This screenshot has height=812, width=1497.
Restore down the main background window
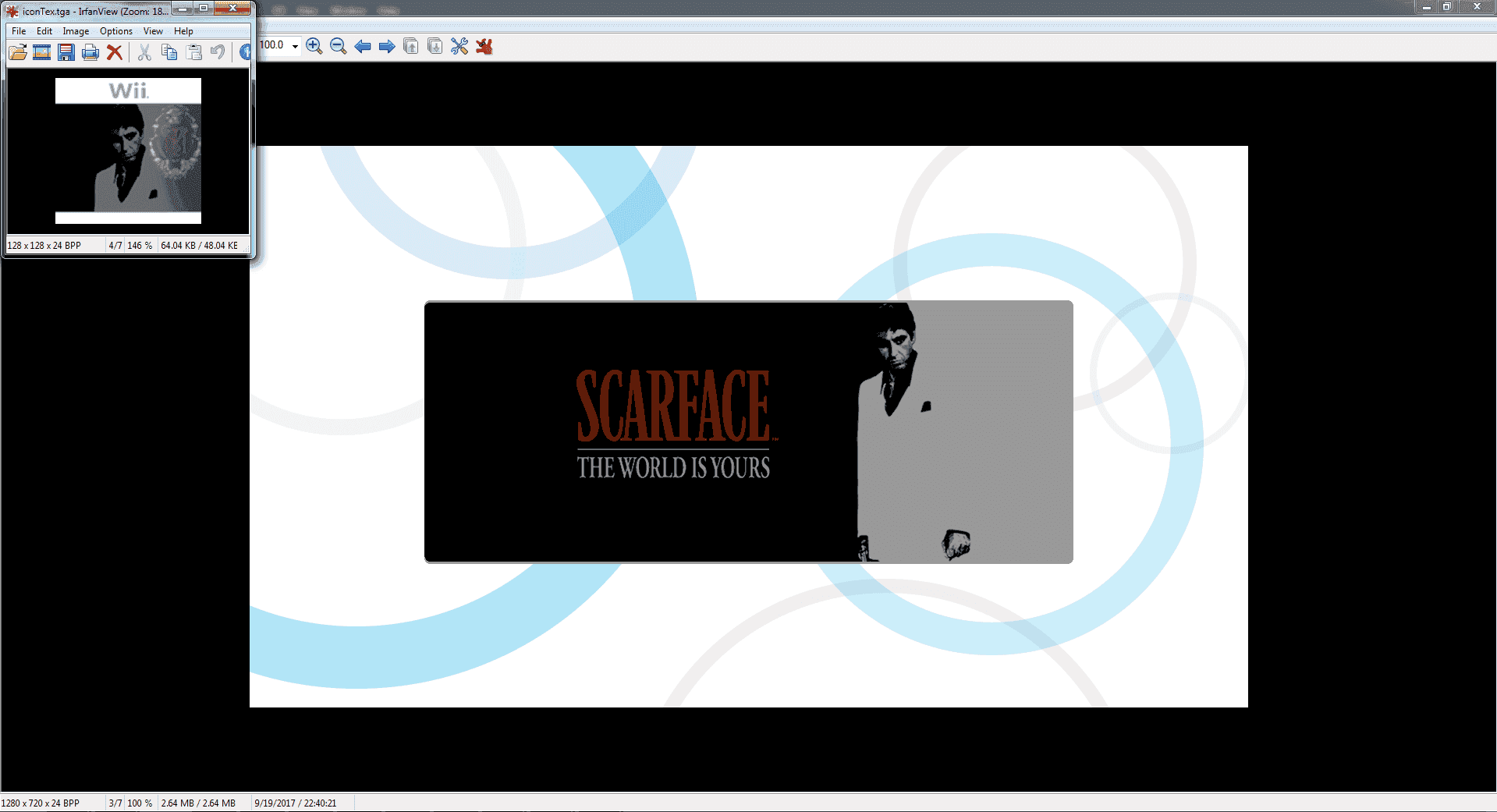coord(1447,7)
